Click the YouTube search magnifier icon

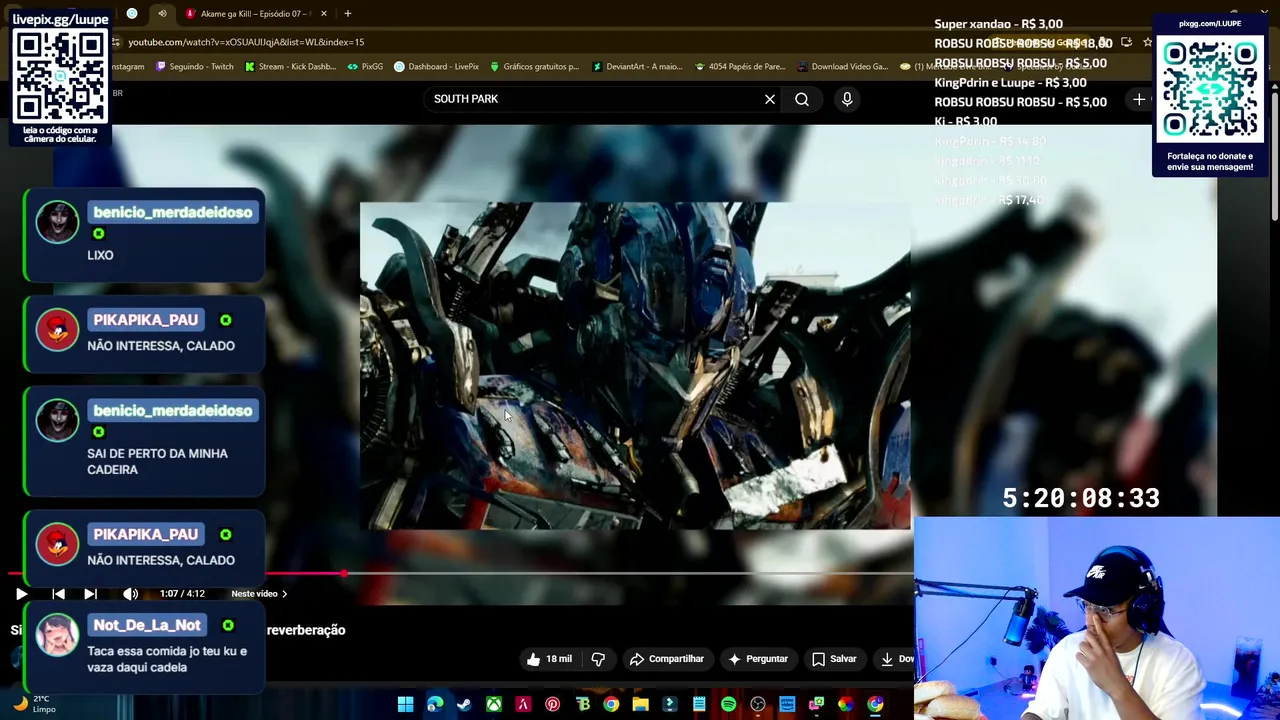point(802,99)
